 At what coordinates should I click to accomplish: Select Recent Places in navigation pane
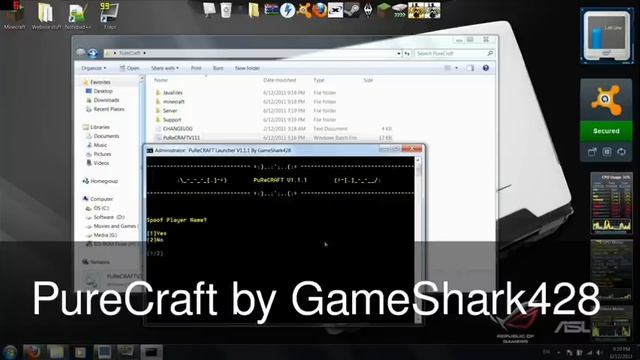pos(109,109)
